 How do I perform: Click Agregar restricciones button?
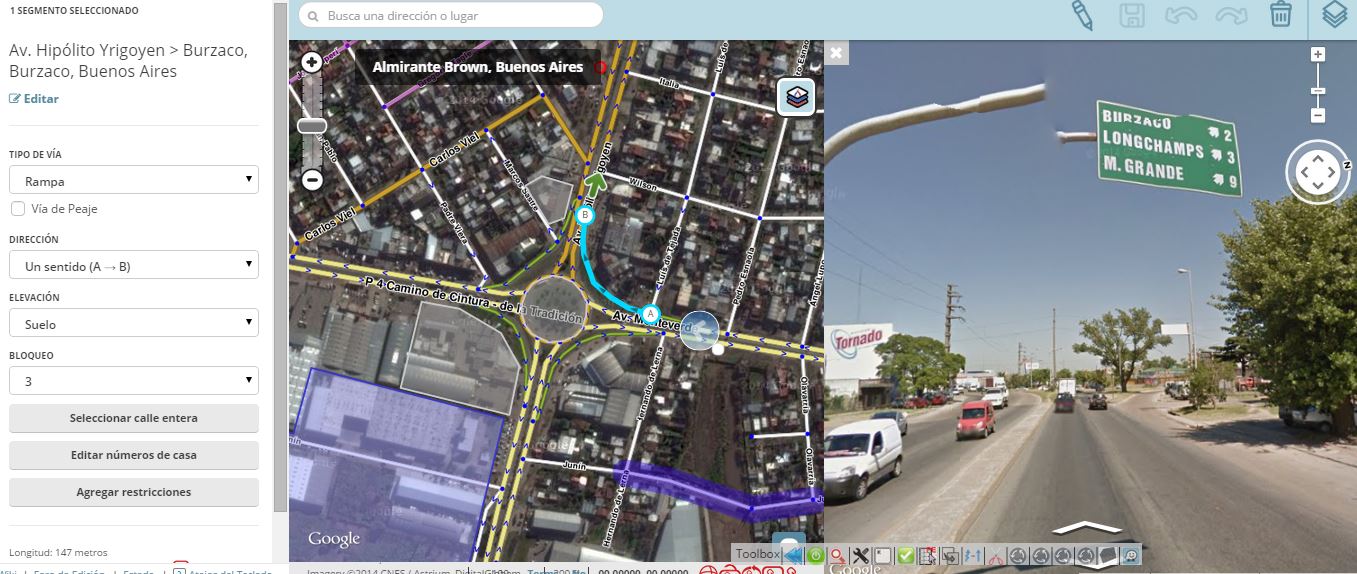(x=134, y=492)
